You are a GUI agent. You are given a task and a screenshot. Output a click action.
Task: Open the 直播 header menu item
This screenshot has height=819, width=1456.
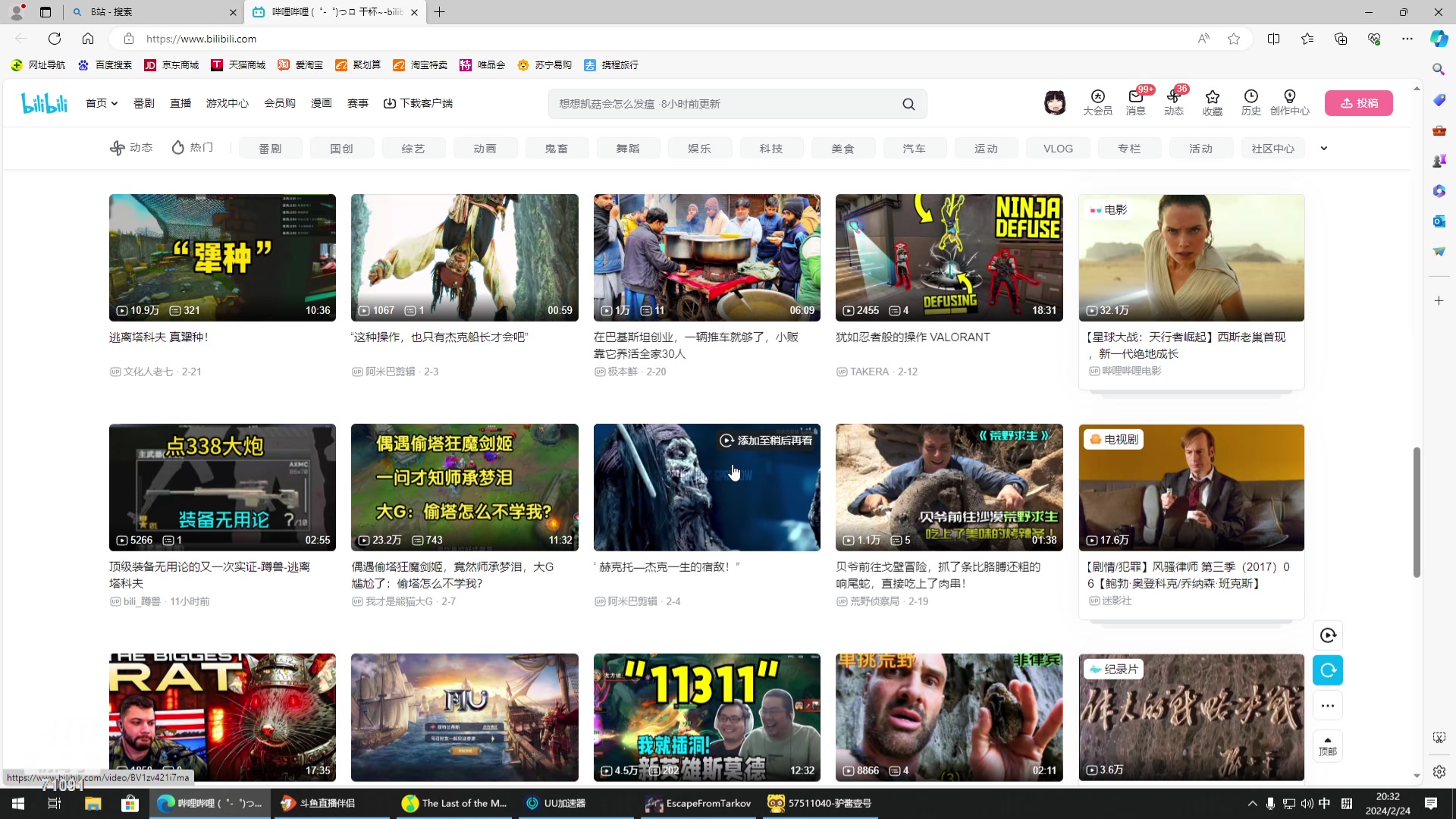(180, 103)
